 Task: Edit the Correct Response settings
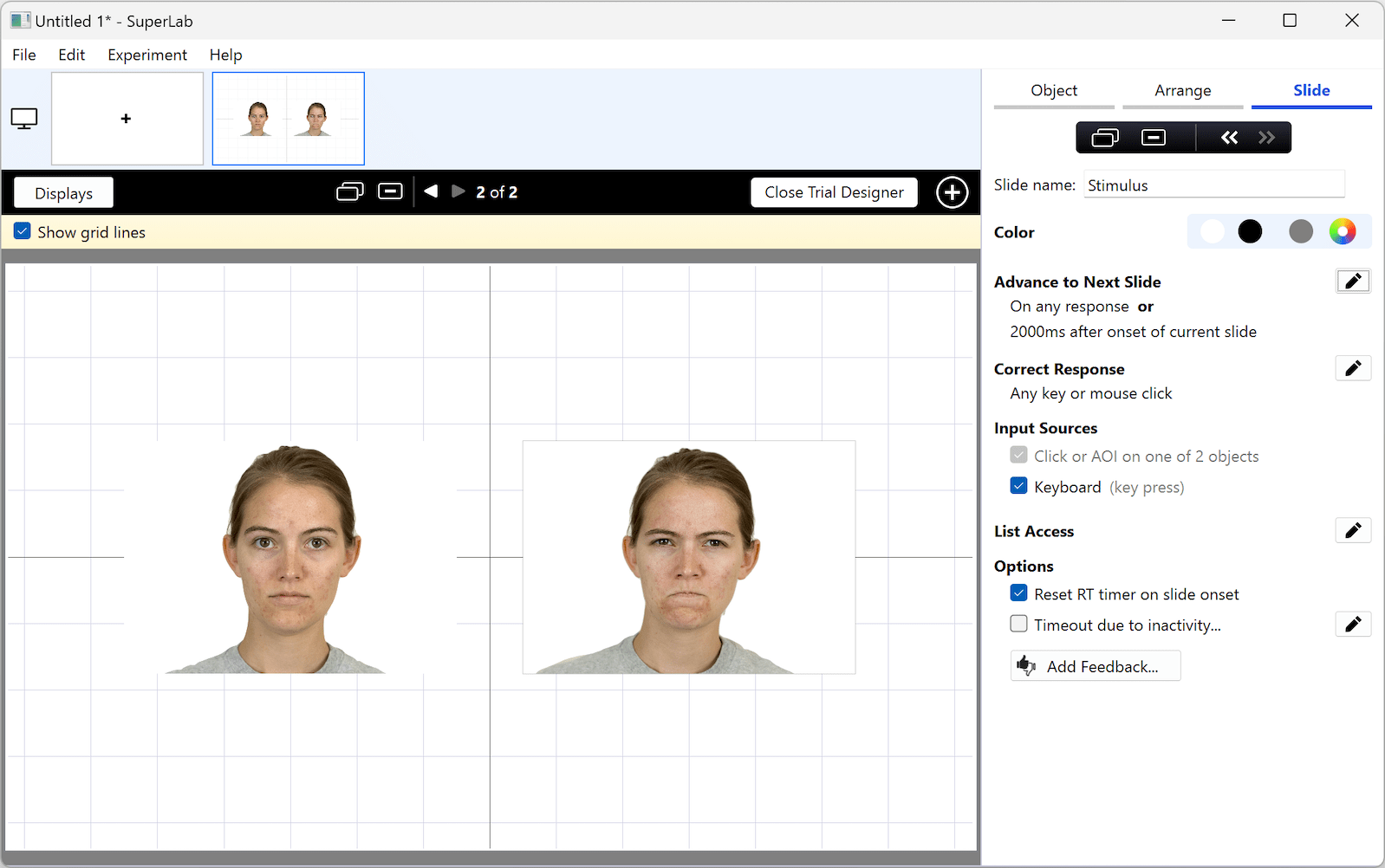tap(1352, 369)
